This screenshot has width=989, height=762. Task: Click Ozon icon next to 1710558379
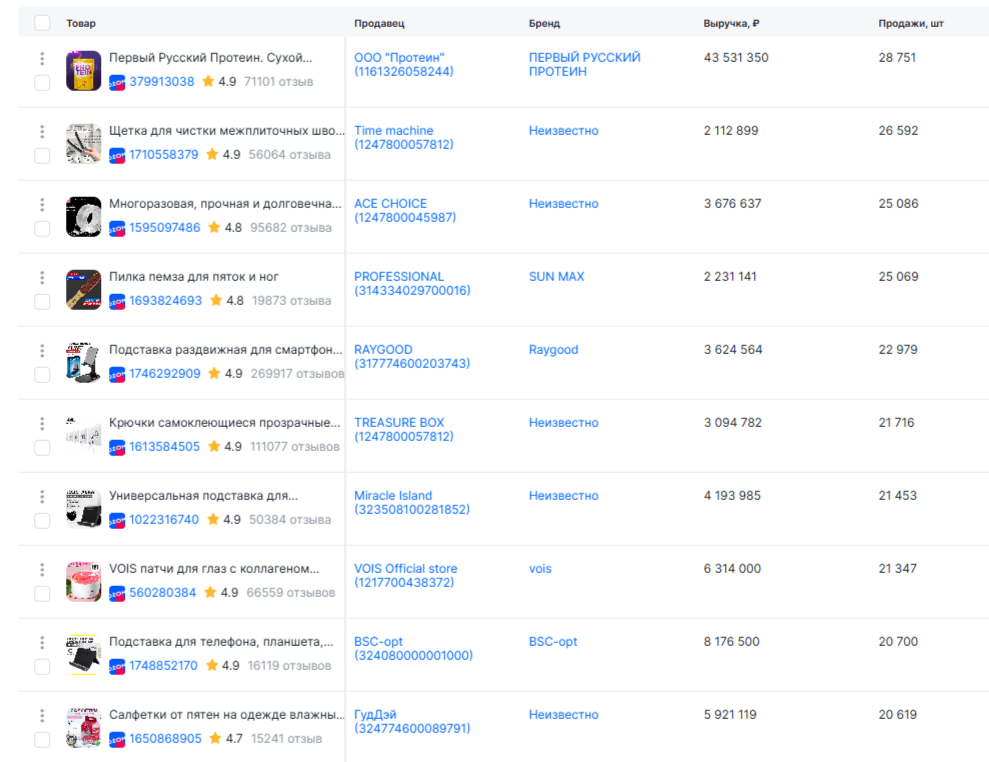click(x=117, y=155)
